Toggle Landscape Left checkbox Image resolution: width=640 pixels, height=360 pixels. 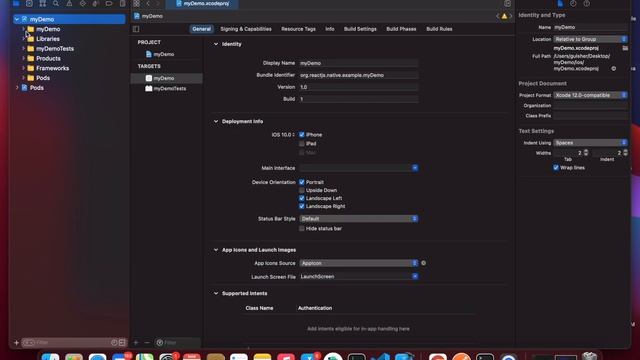coord(302,198)
